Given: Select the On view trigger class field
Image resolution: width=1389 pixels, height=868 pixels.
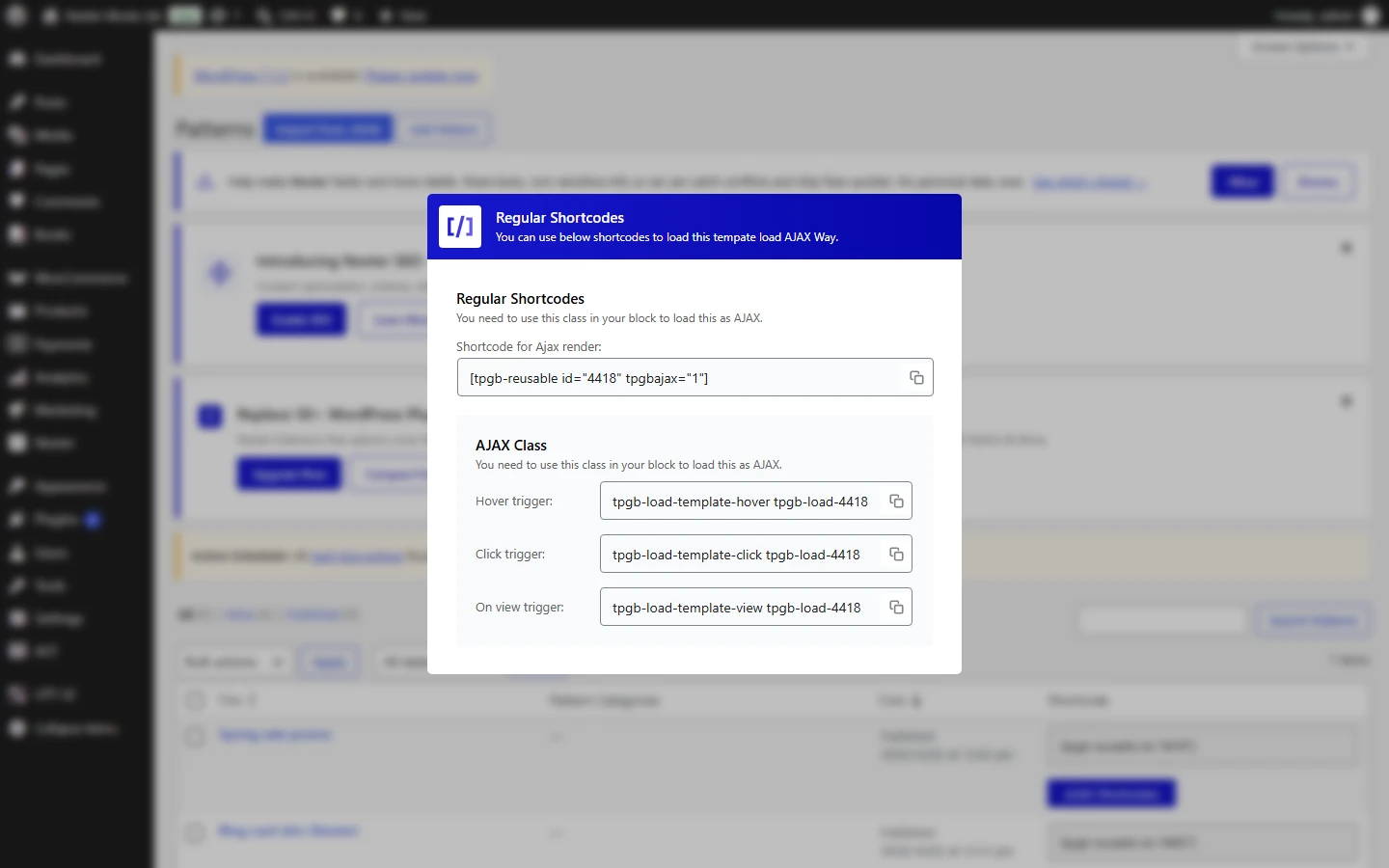Looking at the screenshot, I should [x=755, y=608].
